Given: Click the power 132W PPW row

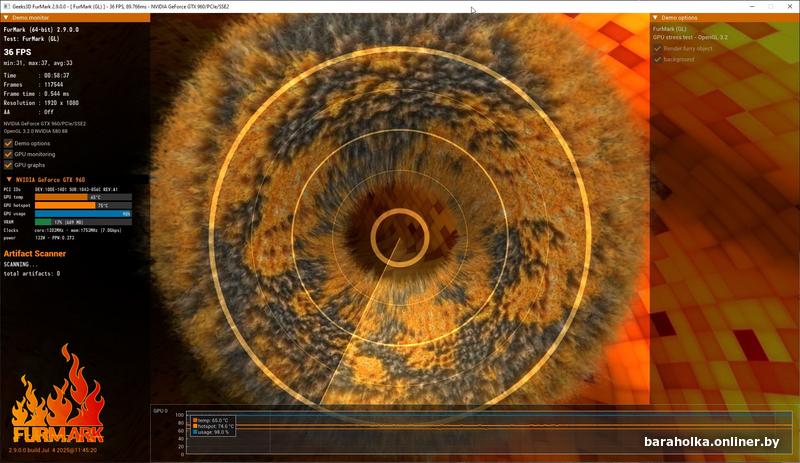Looking at the screenshot, I should click(x=39, y=238).
